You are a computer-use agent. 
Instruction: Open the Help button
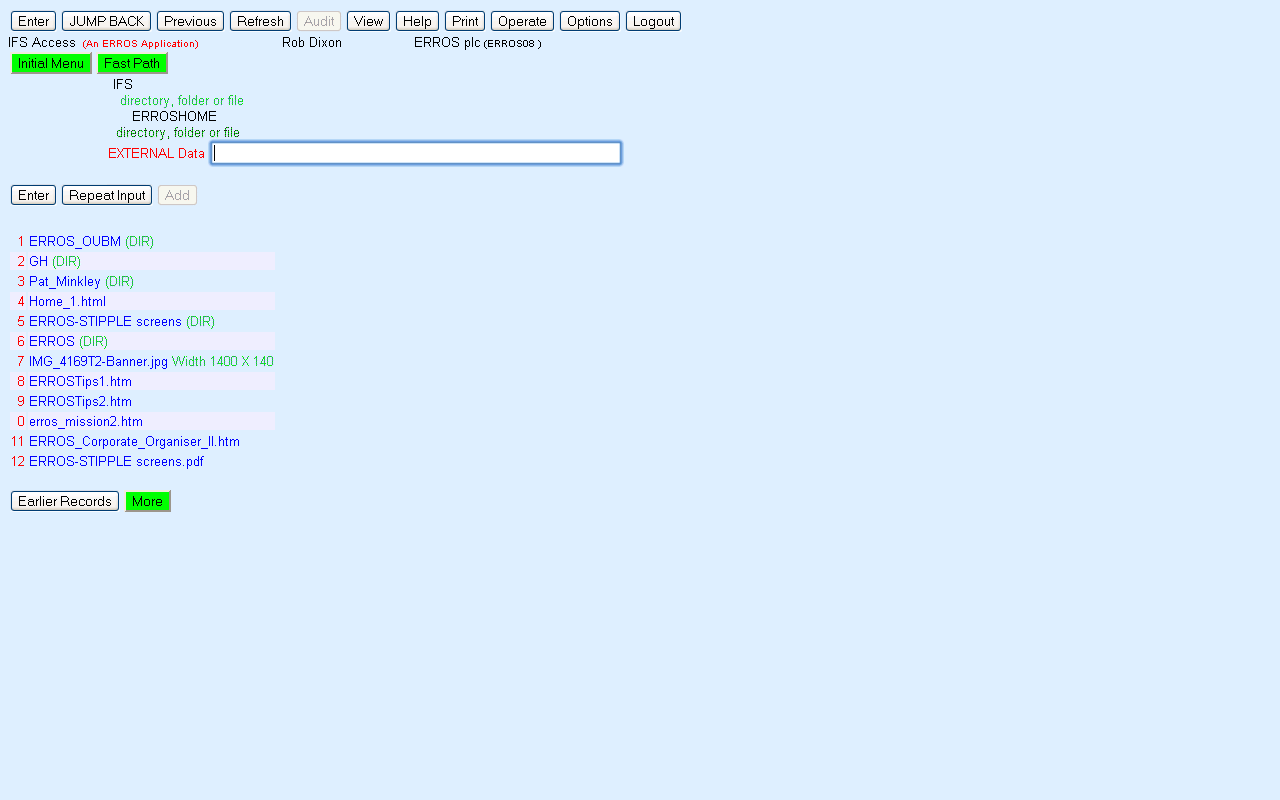point(417,21)
